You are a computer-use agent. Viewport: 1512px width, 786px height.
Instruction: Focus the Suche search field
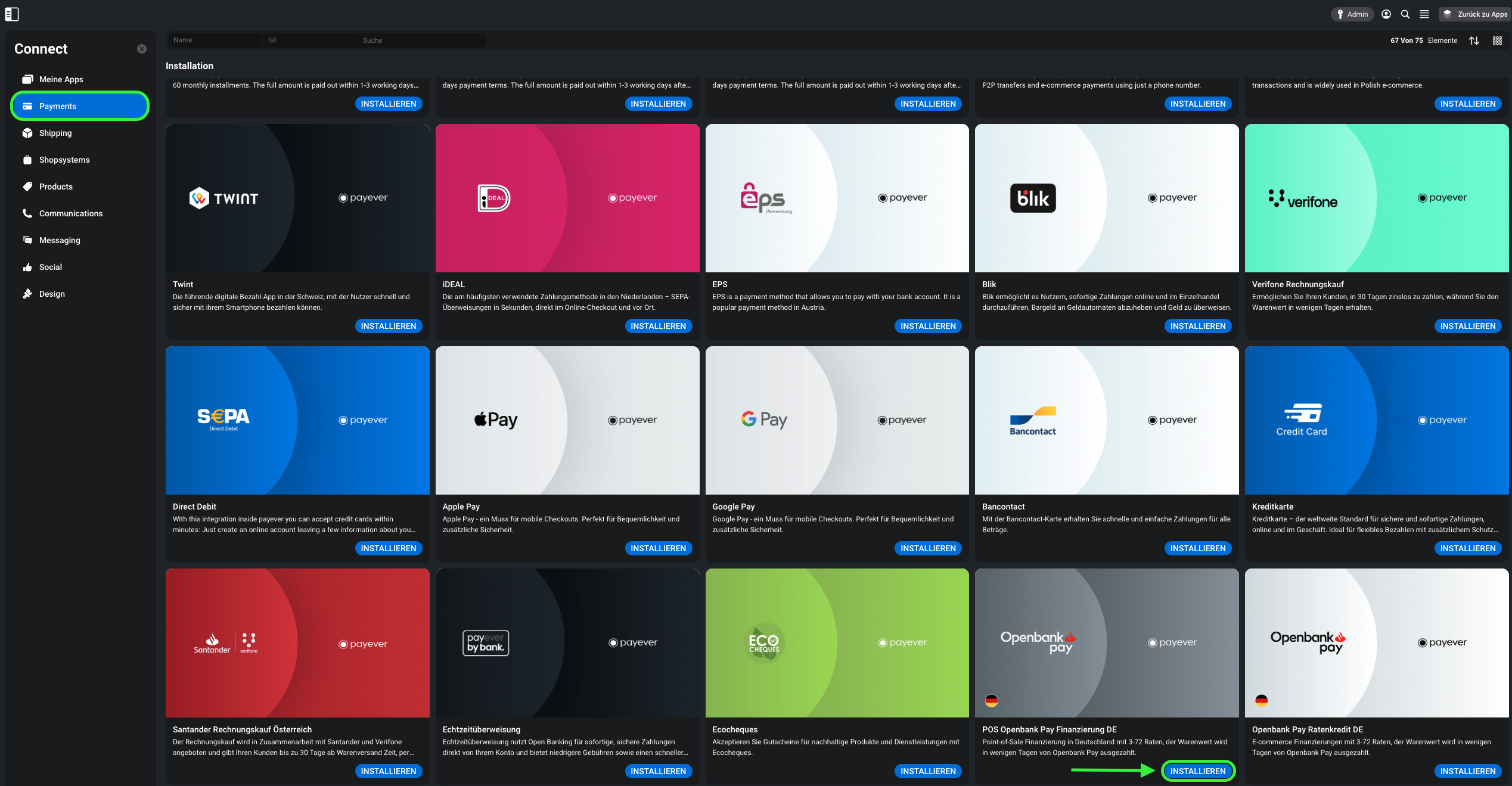[x=421, y=40]
